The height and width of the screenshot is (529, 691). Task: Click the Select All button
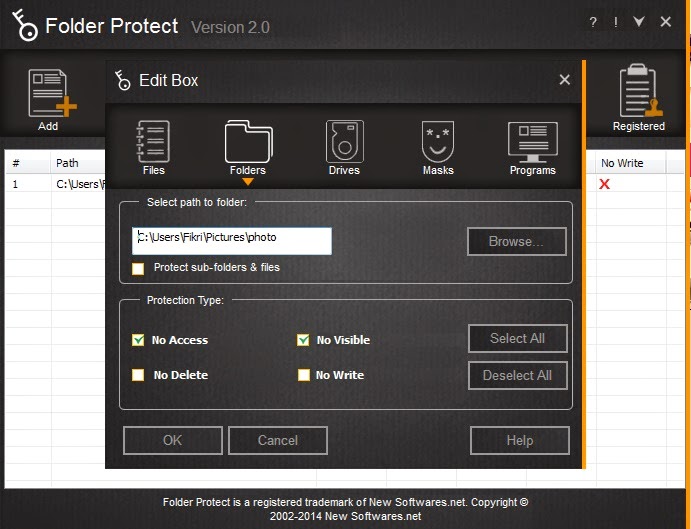517,338
